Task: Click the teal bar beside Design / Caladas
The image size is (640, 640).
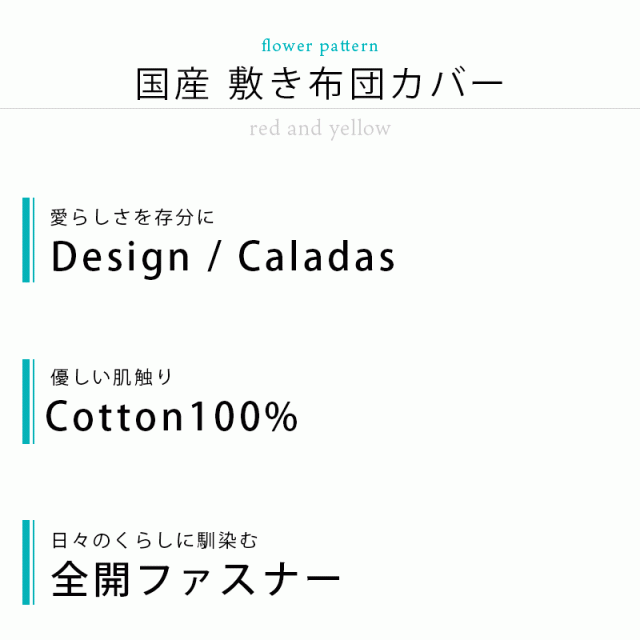Action: pos(27,240)
